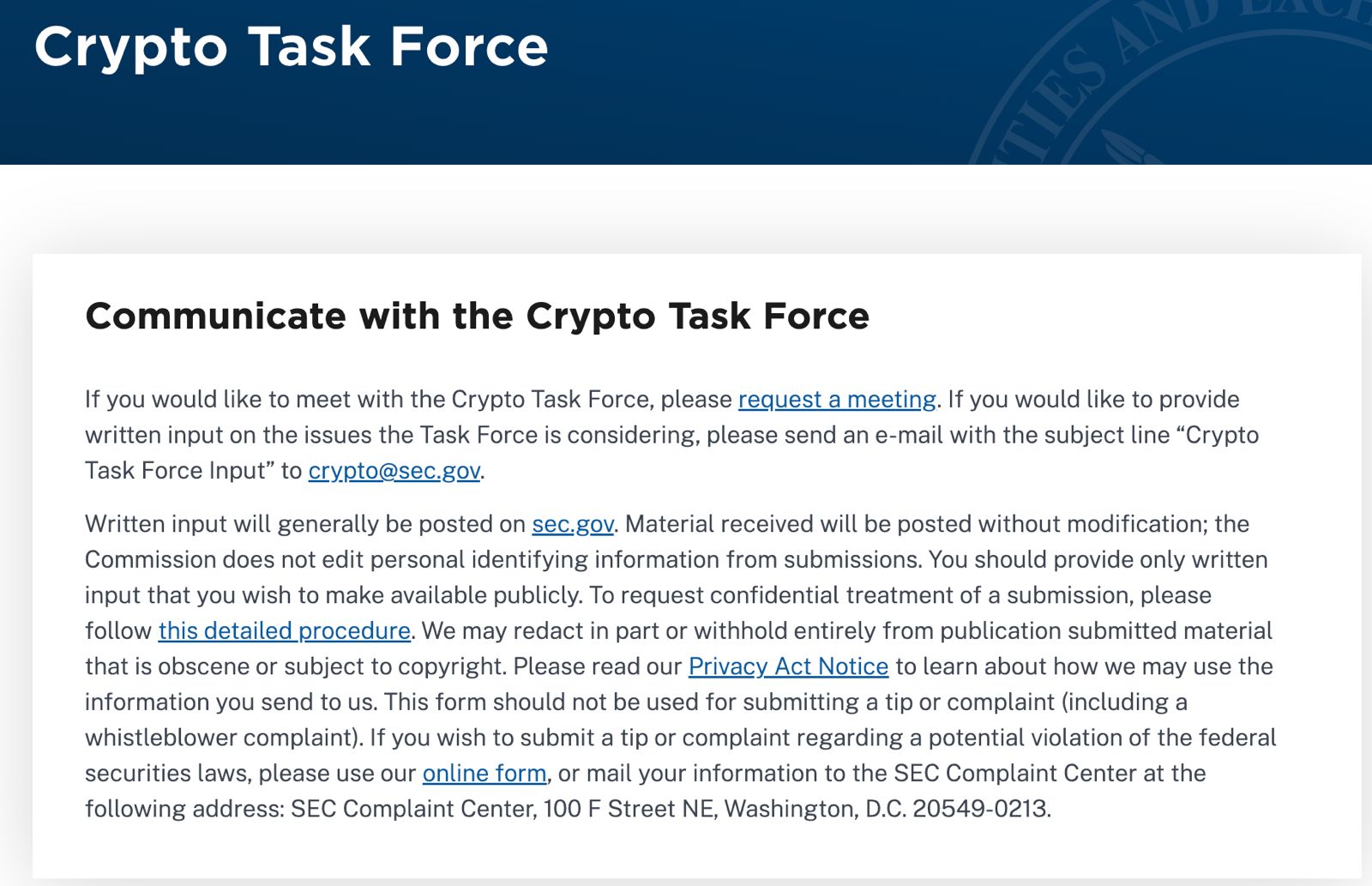Visit the Privacy Act Notice link
This screenshot has height=886, width=1372.
click(x=788, y=666)
